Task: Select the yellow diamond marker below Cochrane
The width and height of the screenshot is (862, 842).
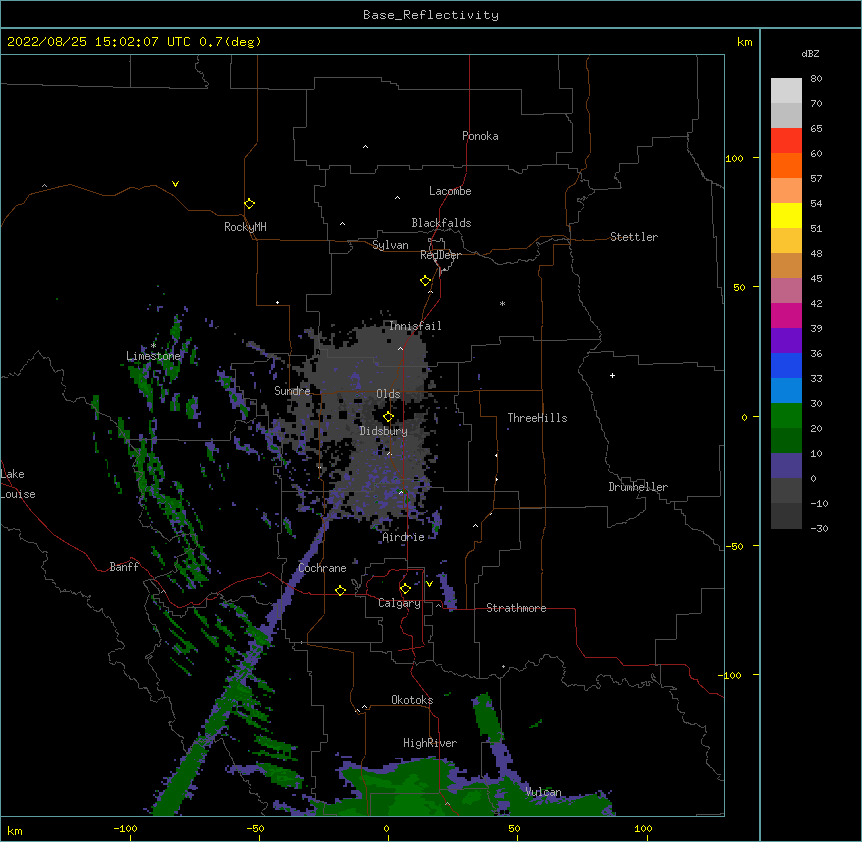Action: [340, 590]
